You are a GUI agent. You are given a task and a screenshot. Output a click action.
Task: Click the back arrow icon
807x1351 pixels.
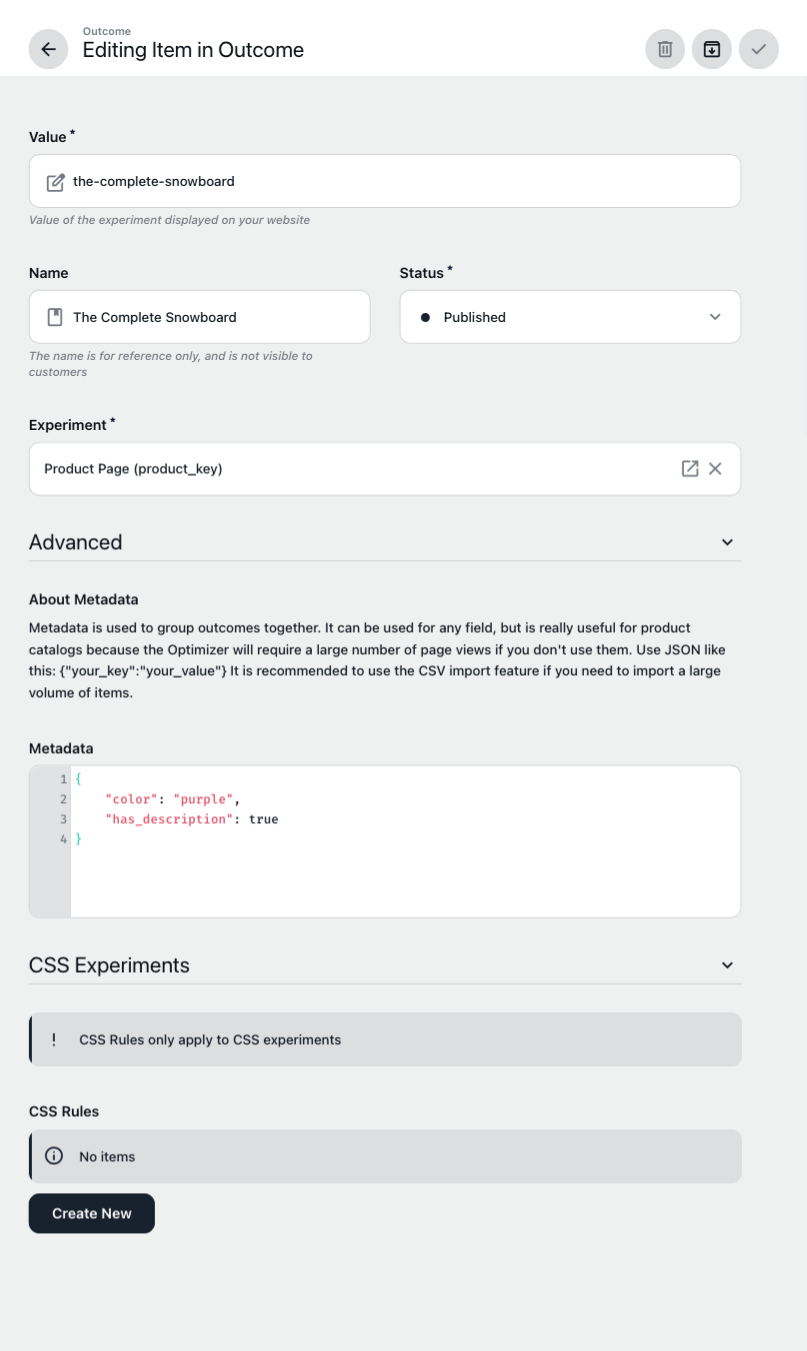(48, 49)
